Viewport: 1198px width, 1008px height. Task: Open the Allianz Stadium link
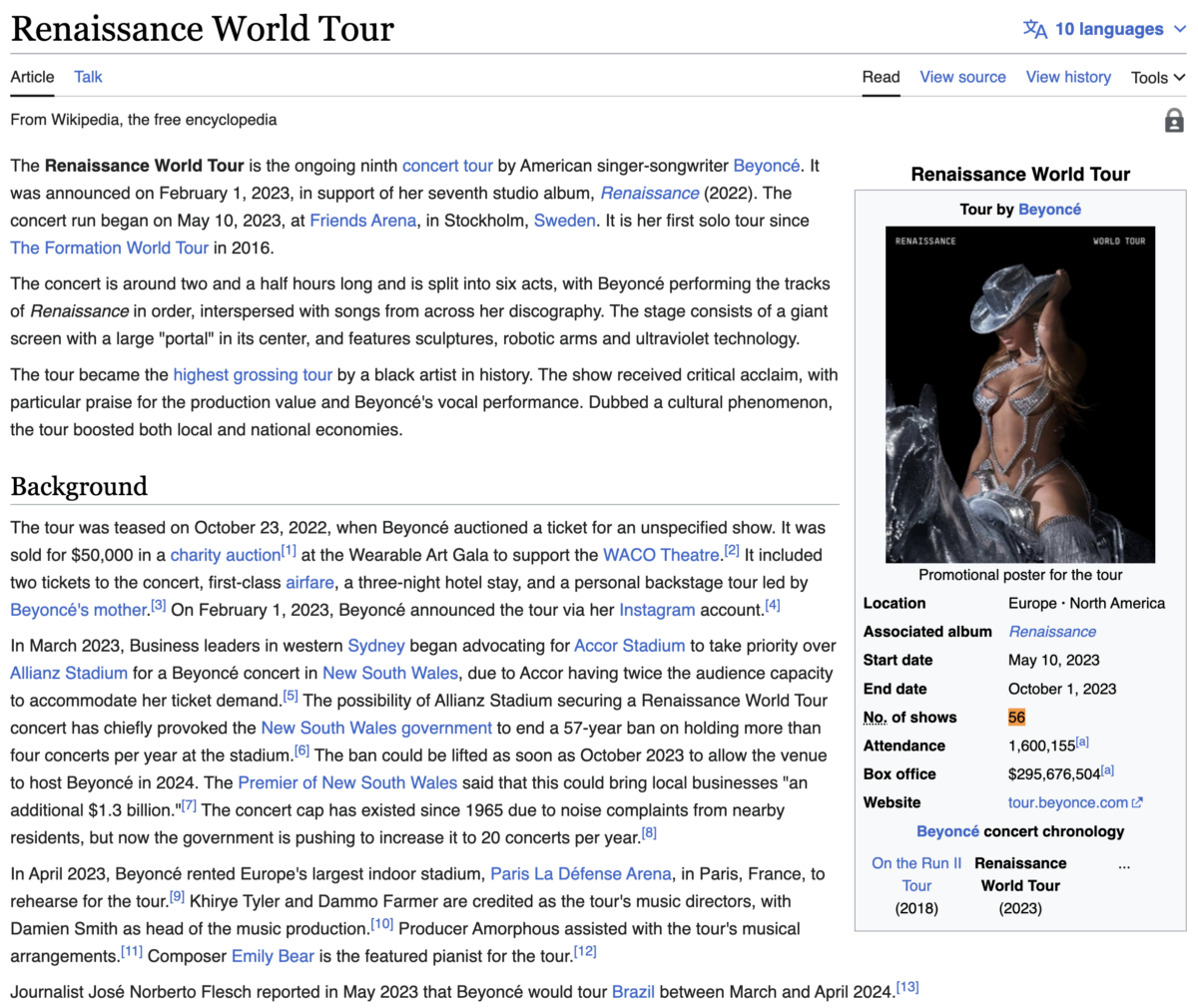[x=69, y=674]
